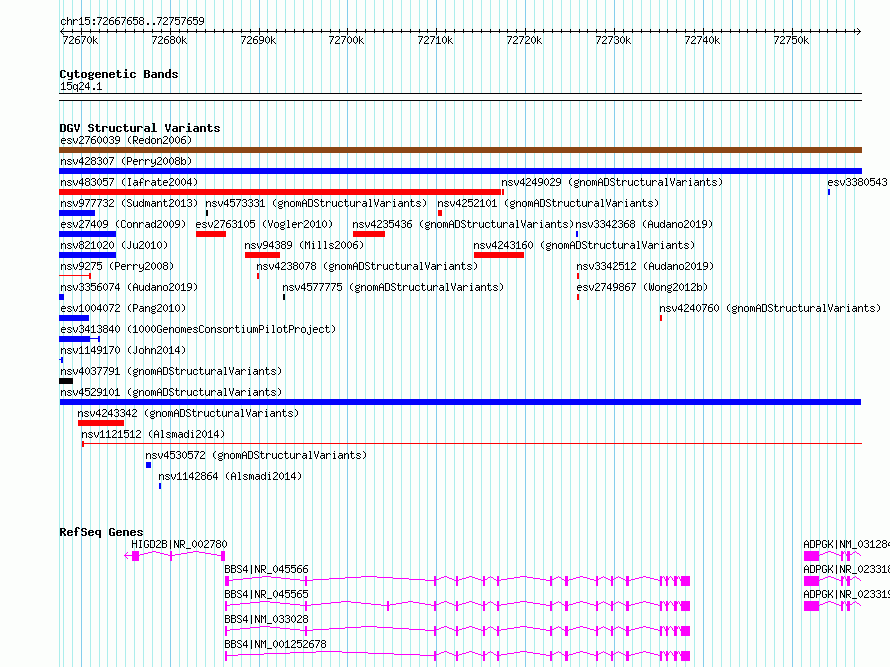
Task: Click the brown esv2760039 Redon2006 variant bar
Action: pyautogui.click(x=460, y=150)
